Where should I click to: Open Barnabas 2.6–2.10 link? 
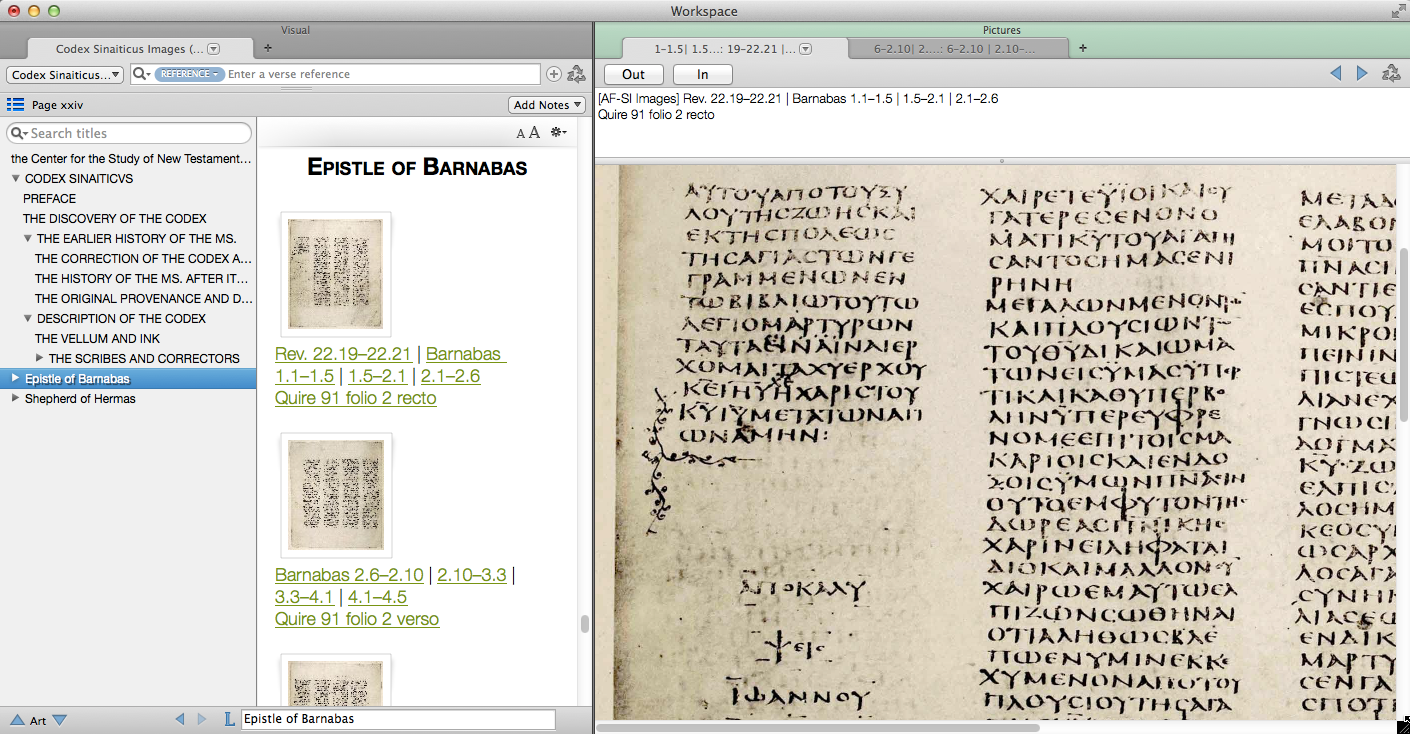tap(349, 575)
